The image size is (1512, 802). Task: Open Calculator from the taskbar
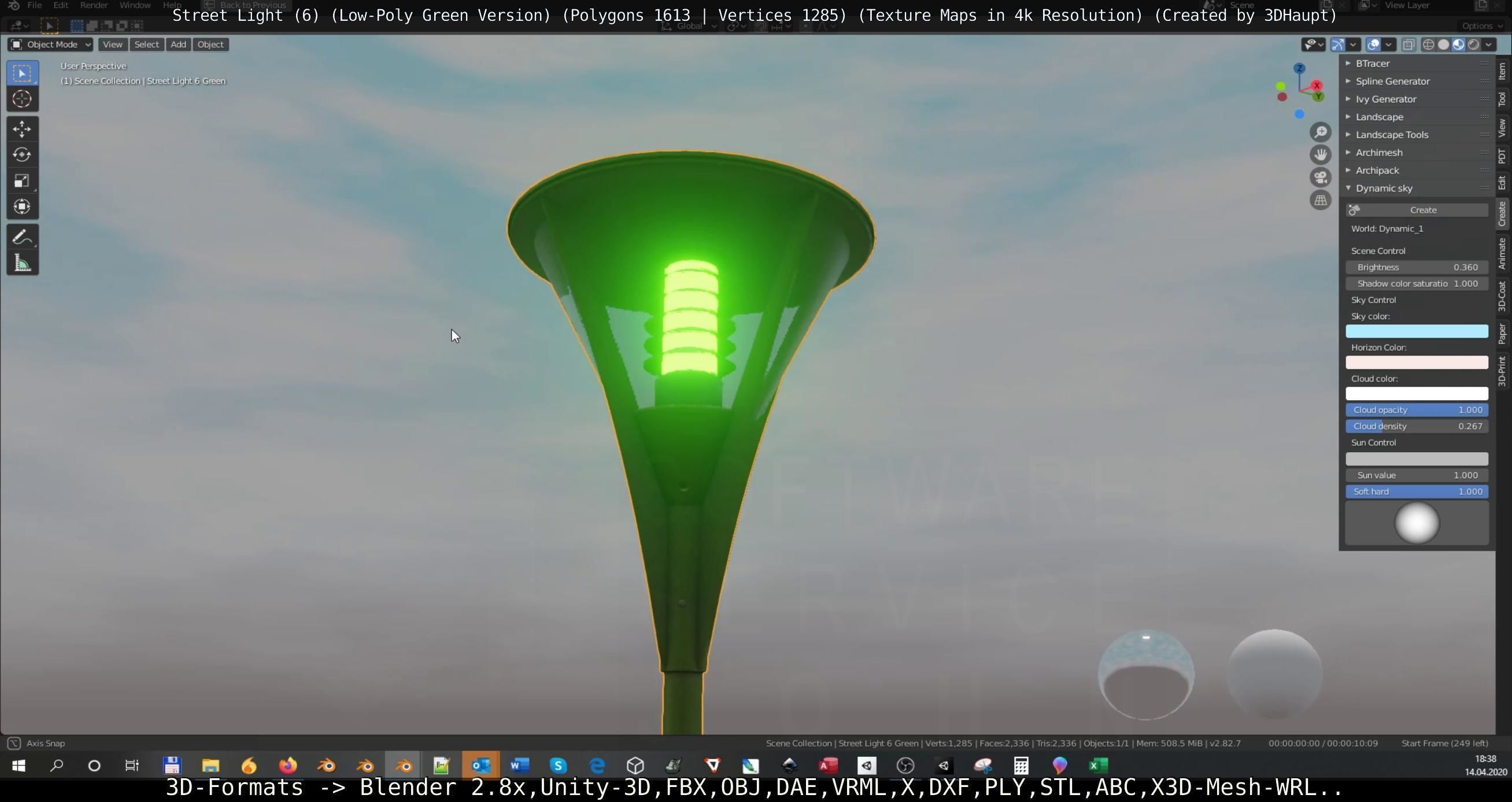click(1021, 766)
